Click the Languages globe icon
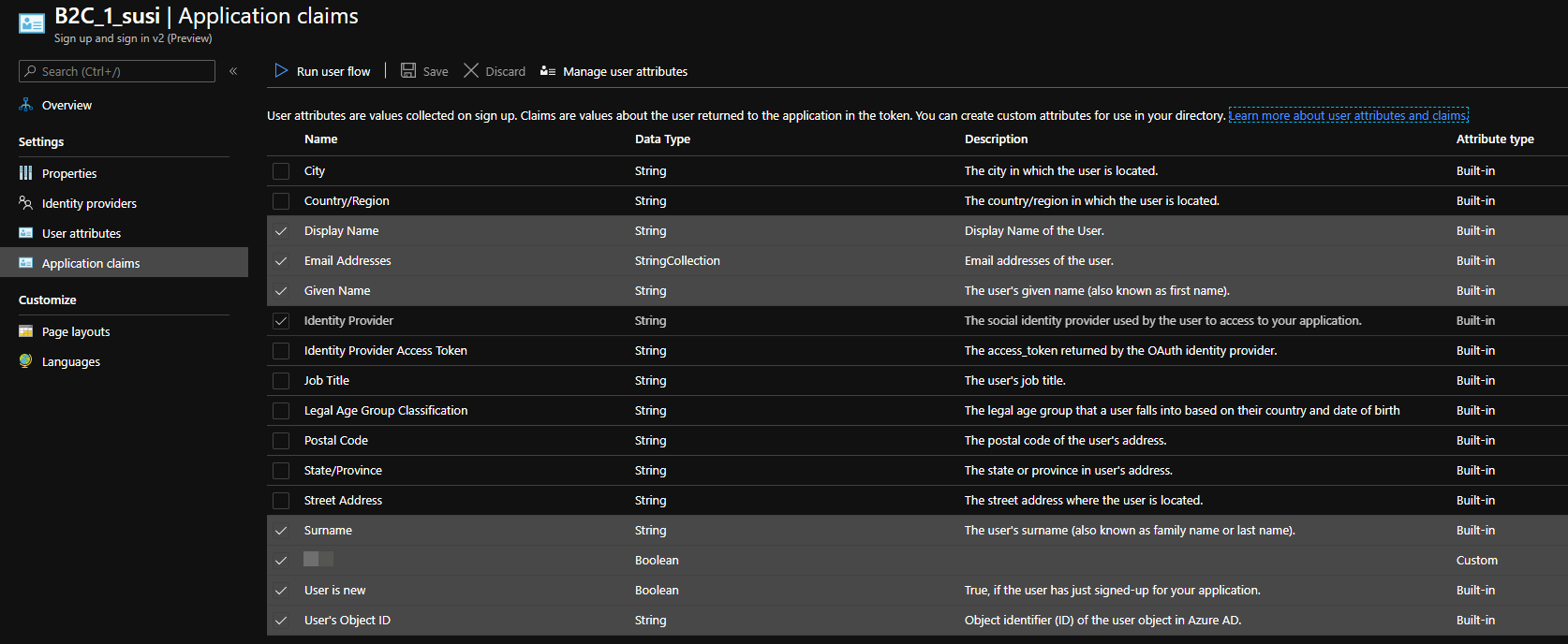Screen dimensions: 1568x644 tap(26, 361)
